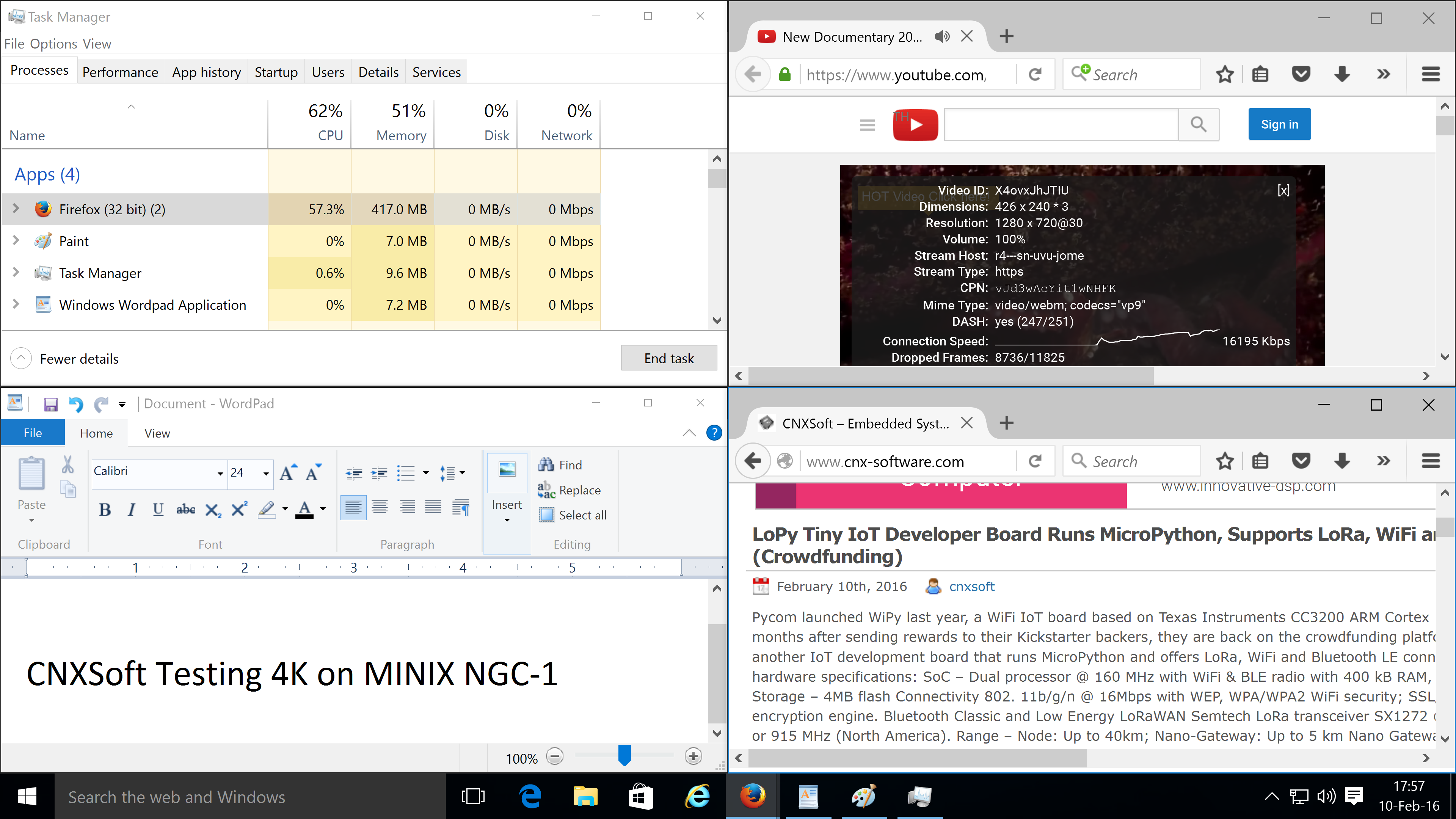Viewport: 1456px width, 819px height.
Task: Toggle Bold formatting in WordPad
Action: 105,510
